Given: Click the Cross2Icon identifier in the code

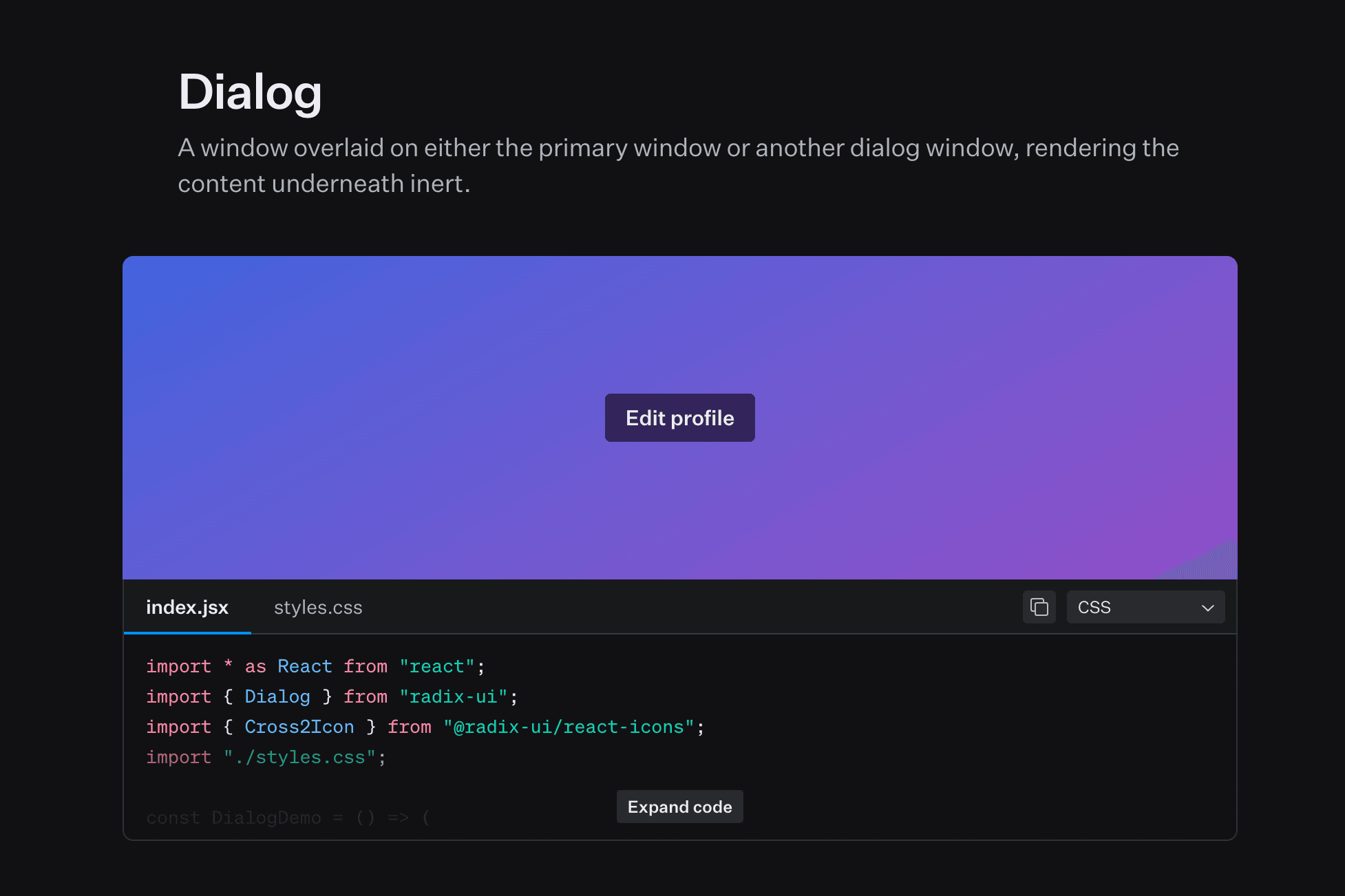Looking at the screenshot, I should [x=299, y=727].
